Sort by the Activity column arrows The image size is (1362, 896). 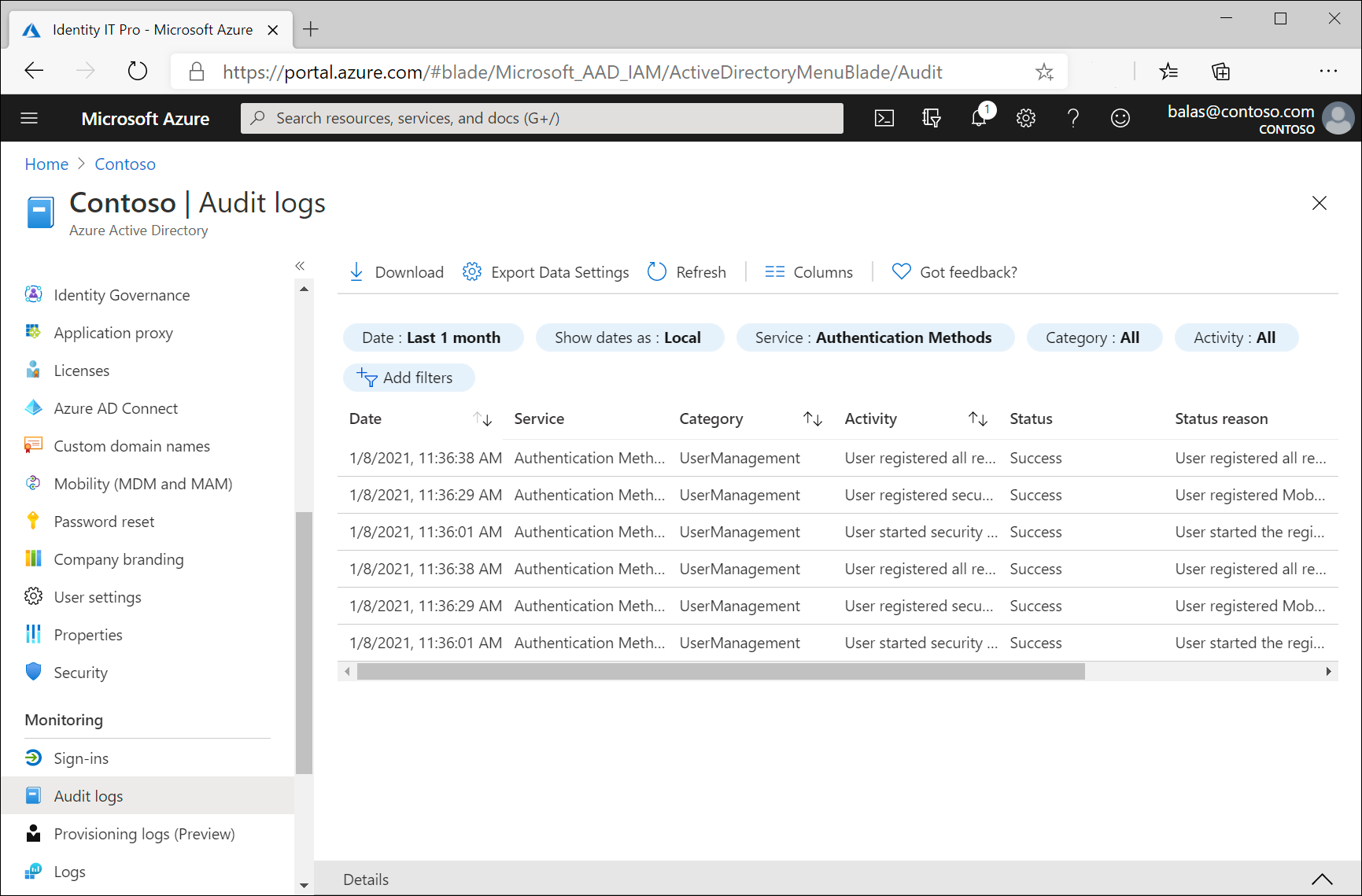point(978,419)
